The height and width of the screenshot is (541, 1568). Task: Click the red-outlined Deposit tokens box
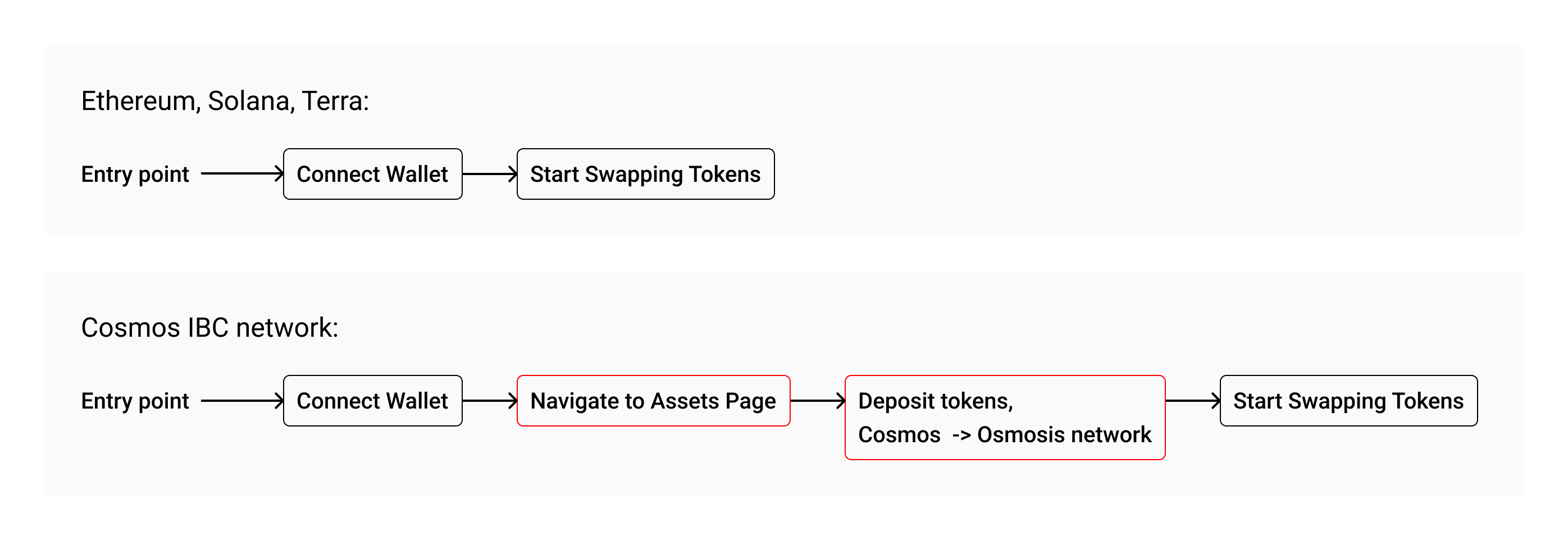[1005, 418]
